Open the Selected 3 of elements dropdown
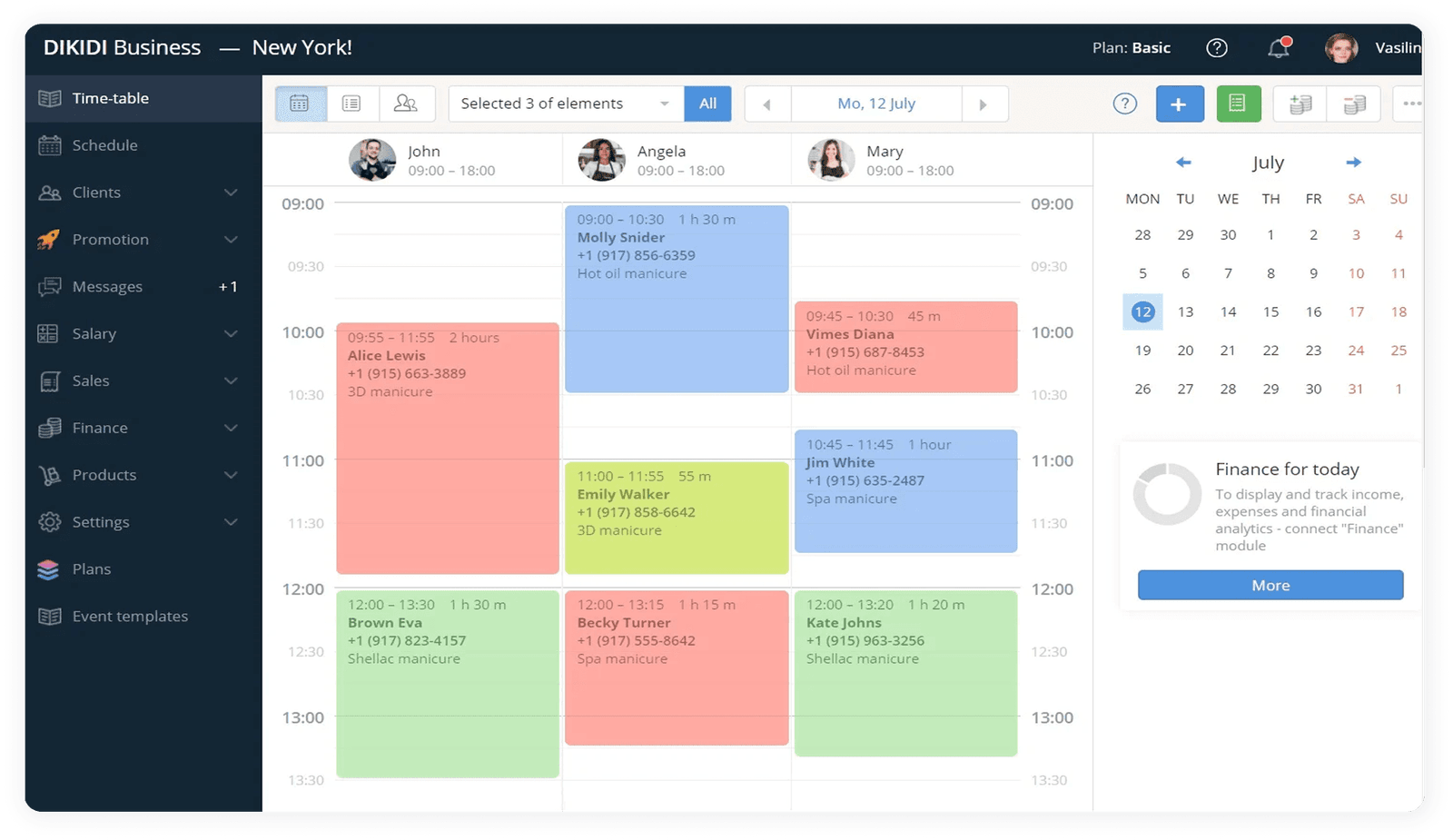1453x840 pixels. coord(566,104)
